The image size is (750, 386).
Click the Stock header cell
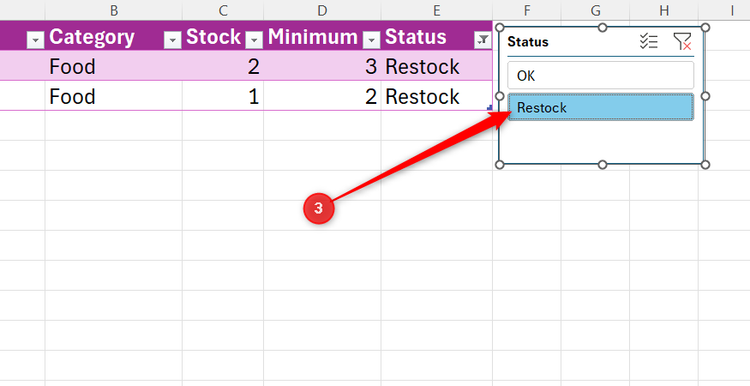223,36
